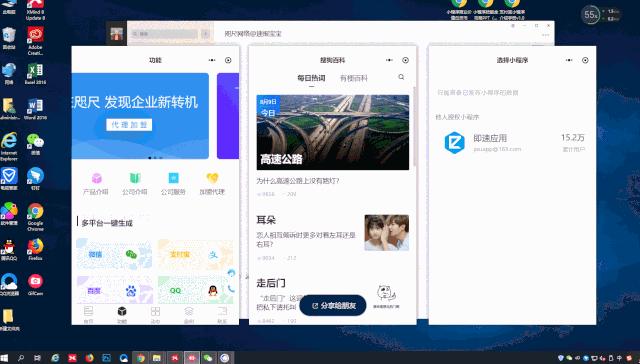Open Internet Explorer desktop shortcut
Image resolution: width=640 pixels, height=364 pixels.
[x=9, y=146]
